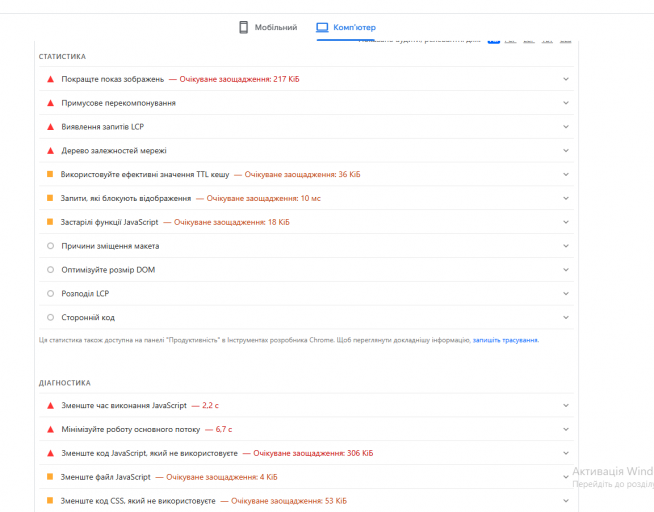Open audit Зменште код CSS, який не використовуєте
The height and width of the screenshot is (512, 654).
point(138,501)
